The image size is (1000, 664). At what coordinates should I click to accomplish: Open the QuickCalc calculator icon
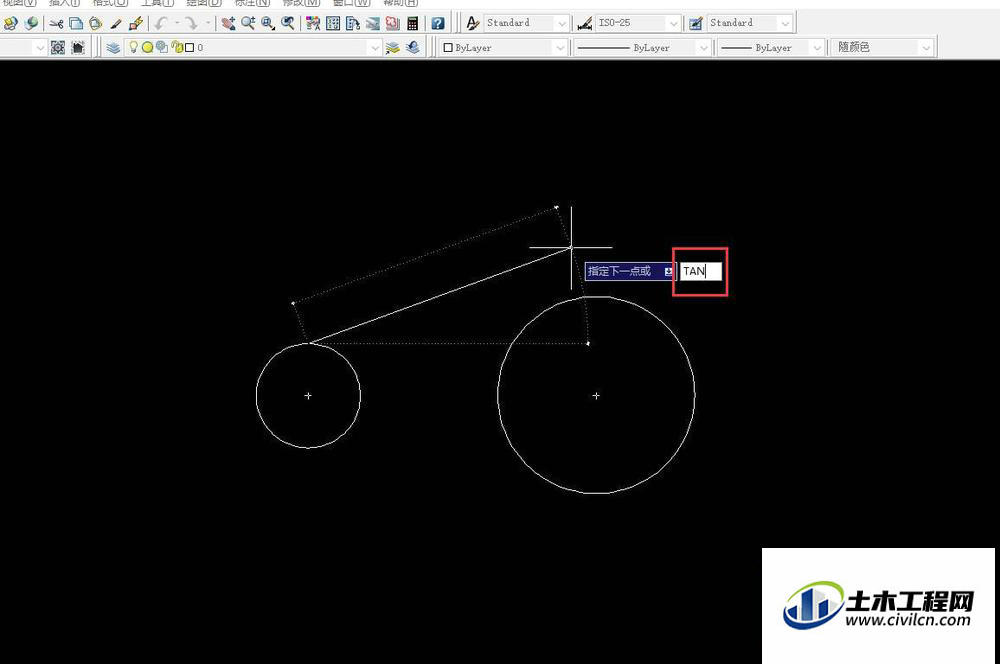(413, 24)
